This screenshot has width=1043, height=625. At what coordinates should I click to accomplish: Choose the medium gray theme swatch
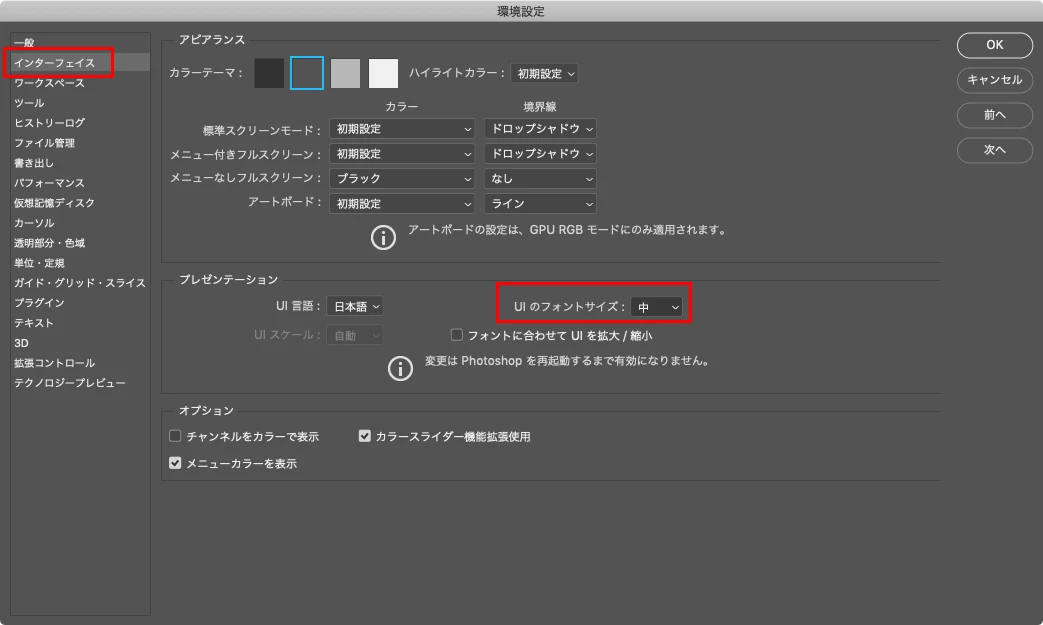pos(345,73)
